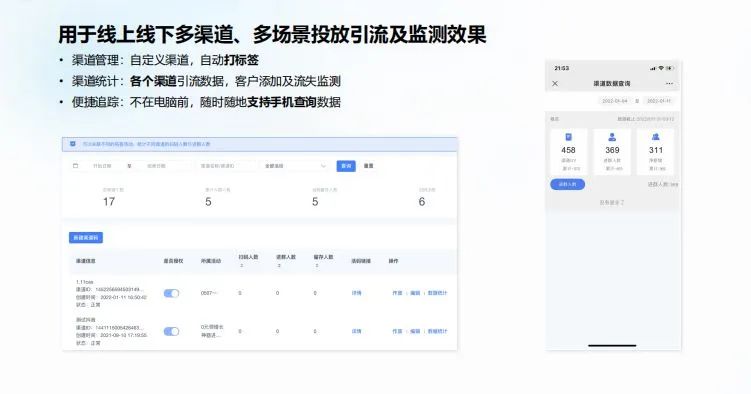Tap the Wi-Fi icon in the phone status bar
Image resolution: width=751 pixels, height=394 pixels.
(661, 68)
